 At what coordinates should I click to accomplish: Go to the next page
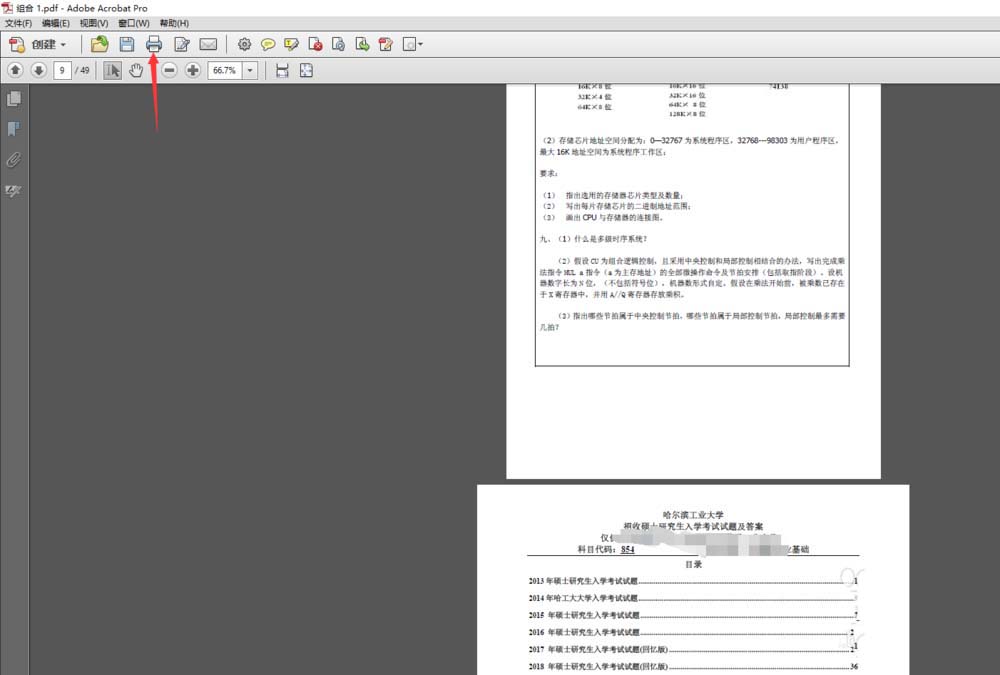point(39,70)
